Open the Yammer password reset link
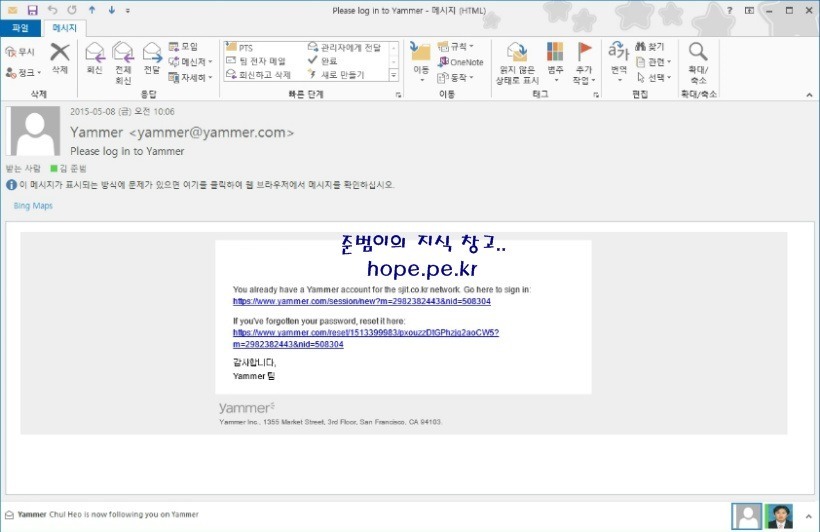Image resolution: width=820 pixels, height=532 pixels. point(366,338)
